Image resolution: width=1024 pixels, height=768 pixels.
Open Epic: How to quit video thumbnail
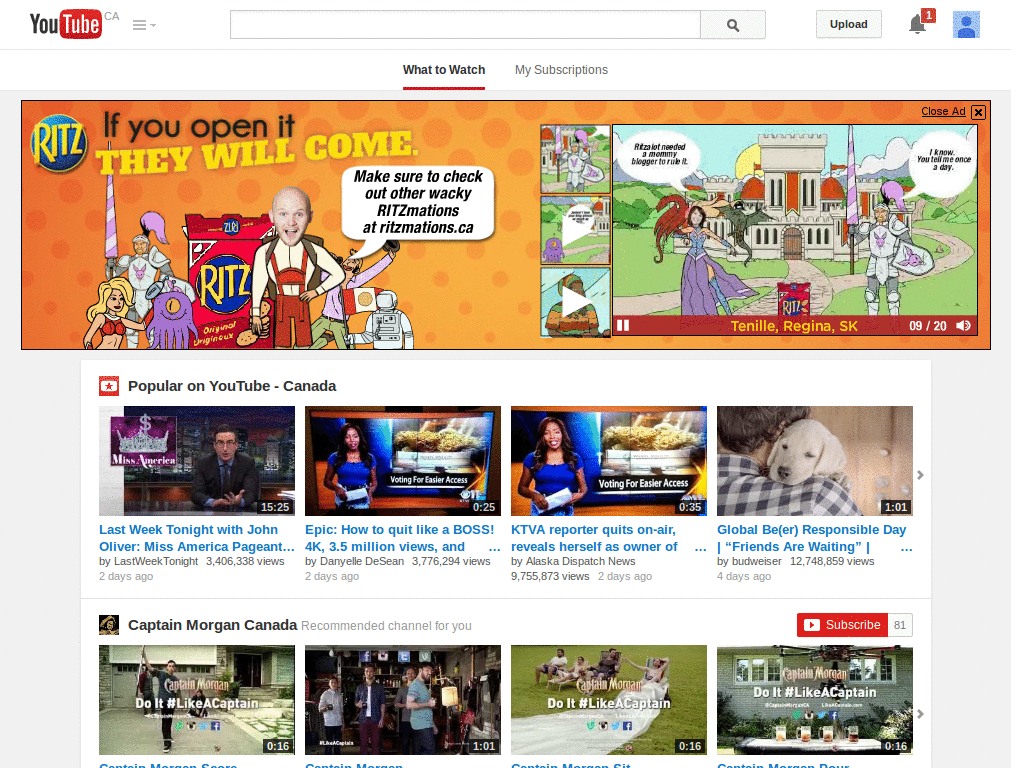[403, 461]
